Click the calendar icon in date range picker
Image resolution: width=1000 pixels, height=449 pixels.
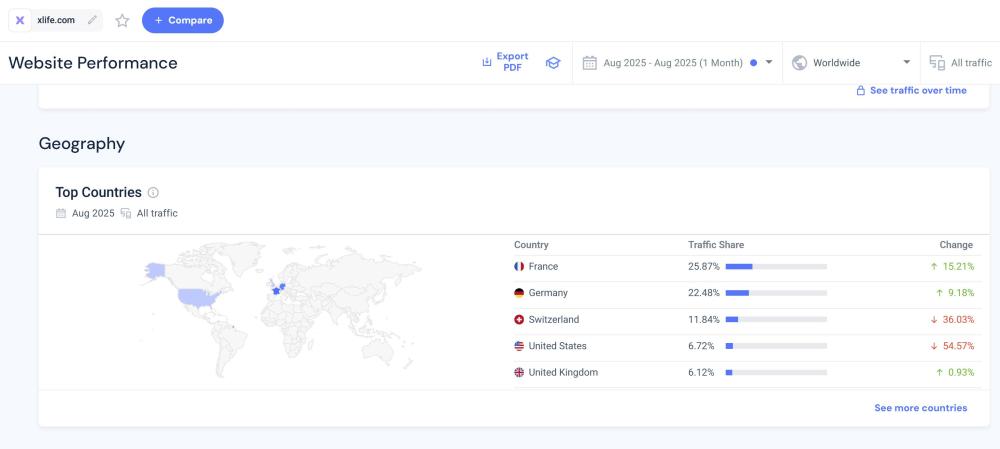(x=590, y=63)
